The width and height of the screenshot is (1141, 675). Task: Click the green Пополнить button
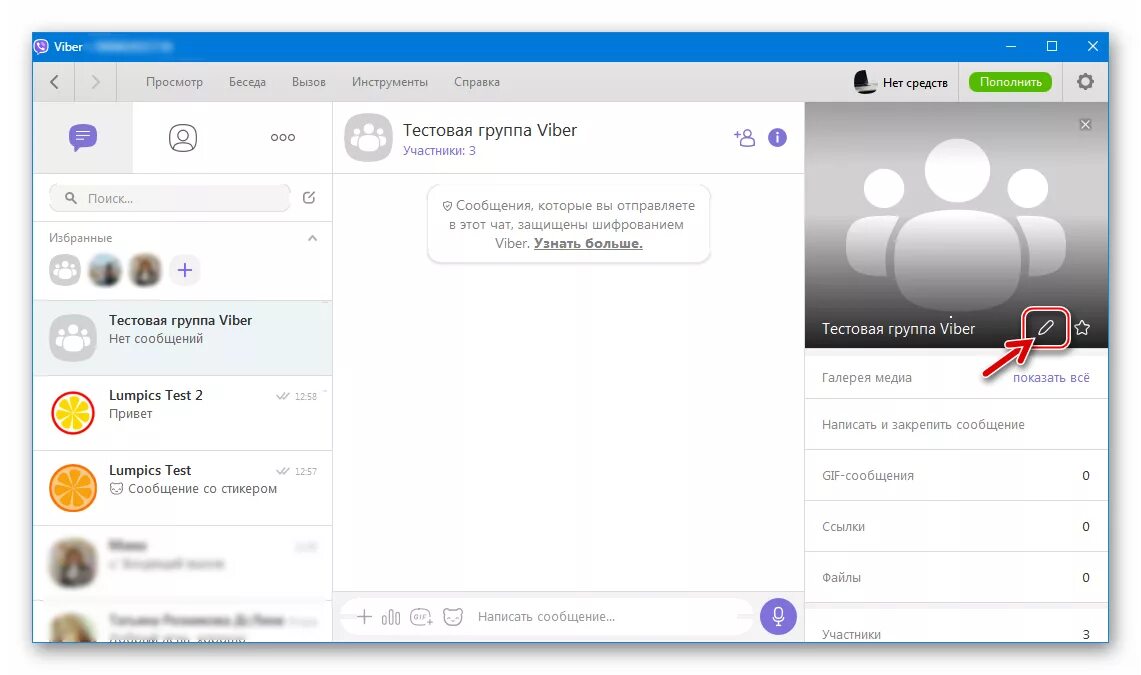click(1010, 82)
